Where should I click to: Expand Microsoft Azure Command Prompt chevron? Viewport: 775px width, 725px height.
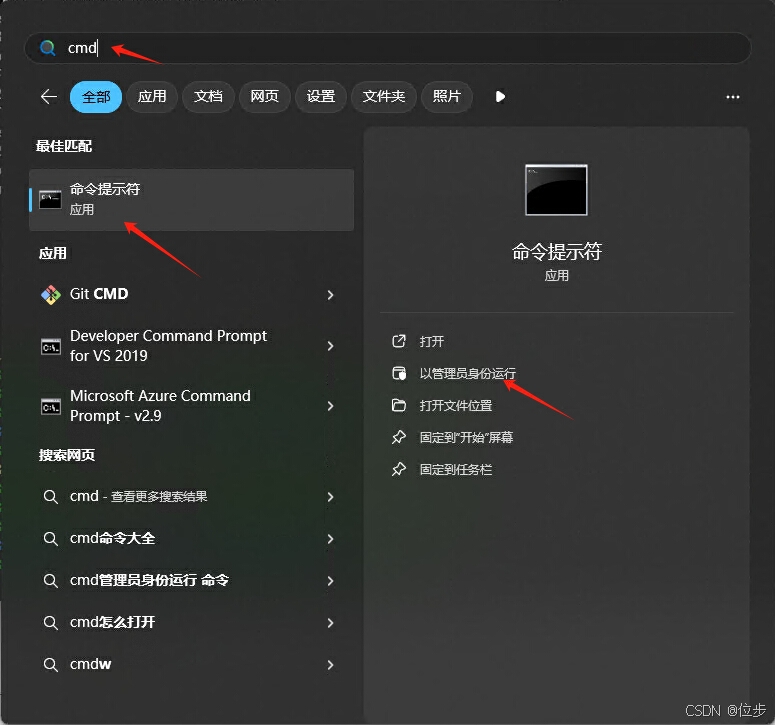pos(330,406)
